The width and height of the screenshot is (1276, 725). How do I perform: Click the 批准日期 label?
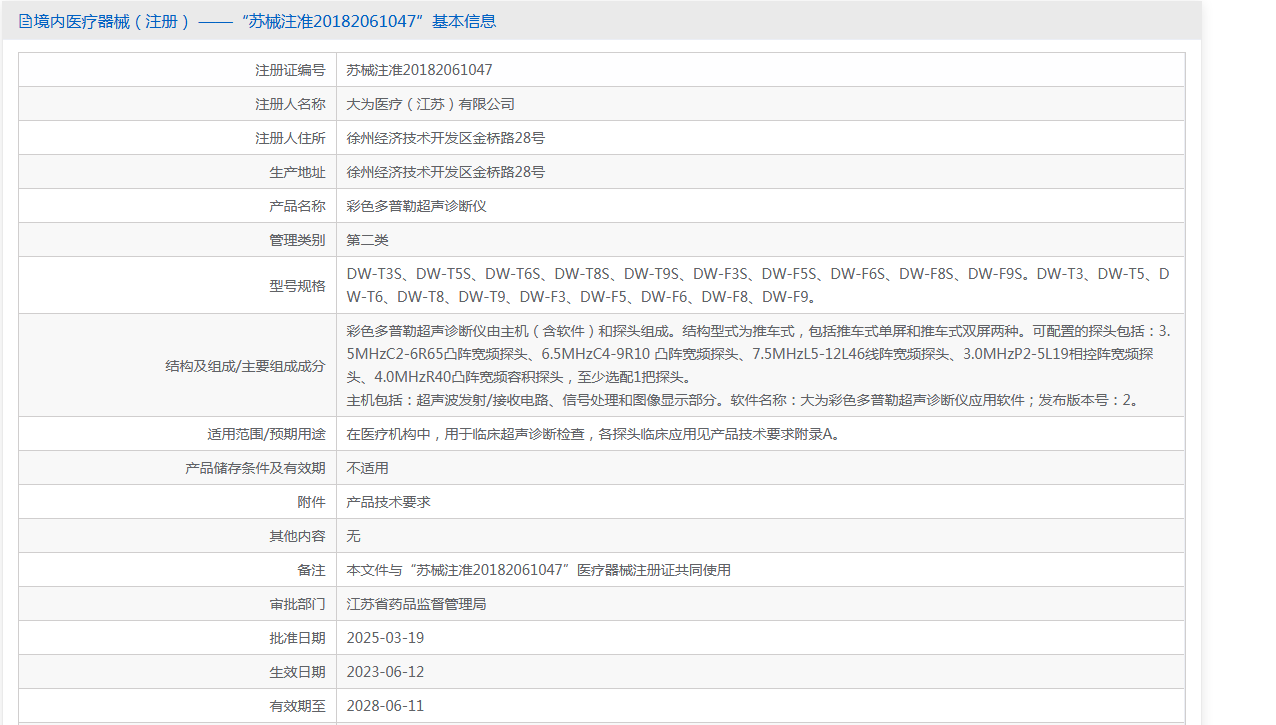point(297,638)
